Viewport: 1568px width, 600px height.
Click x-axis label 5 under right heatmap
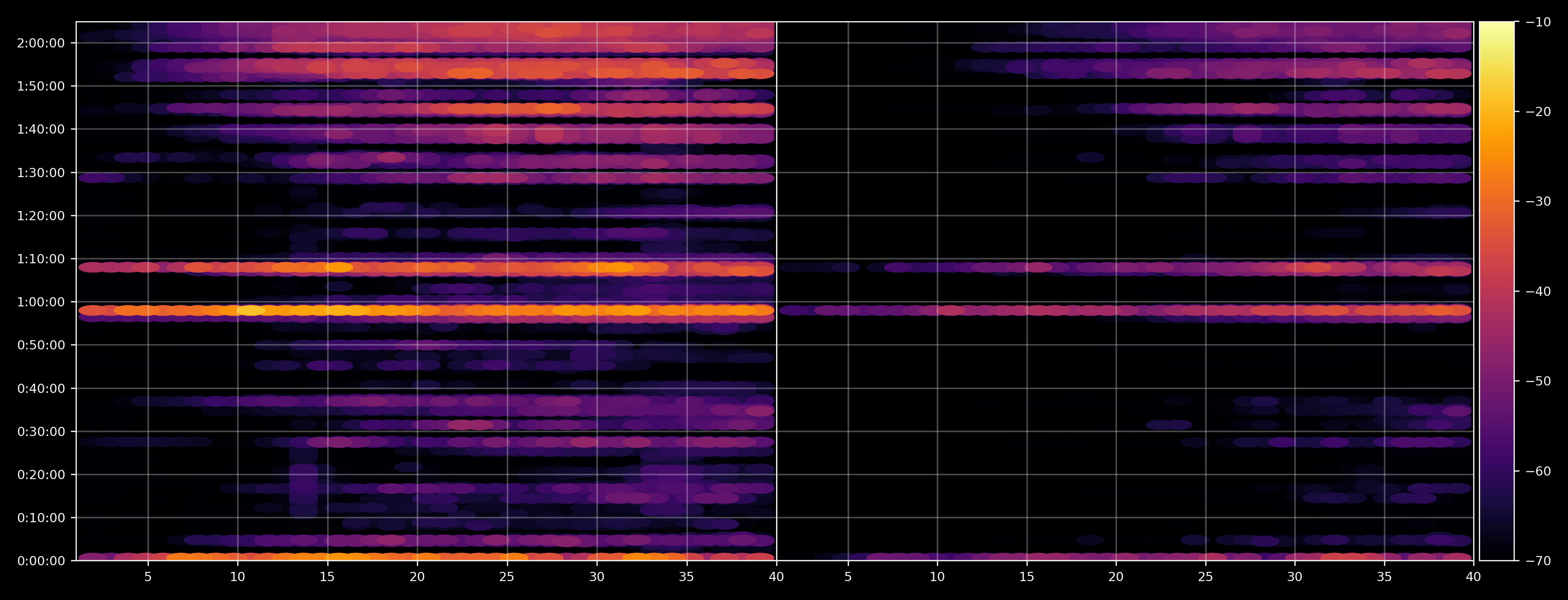click(x=848, y=577)
